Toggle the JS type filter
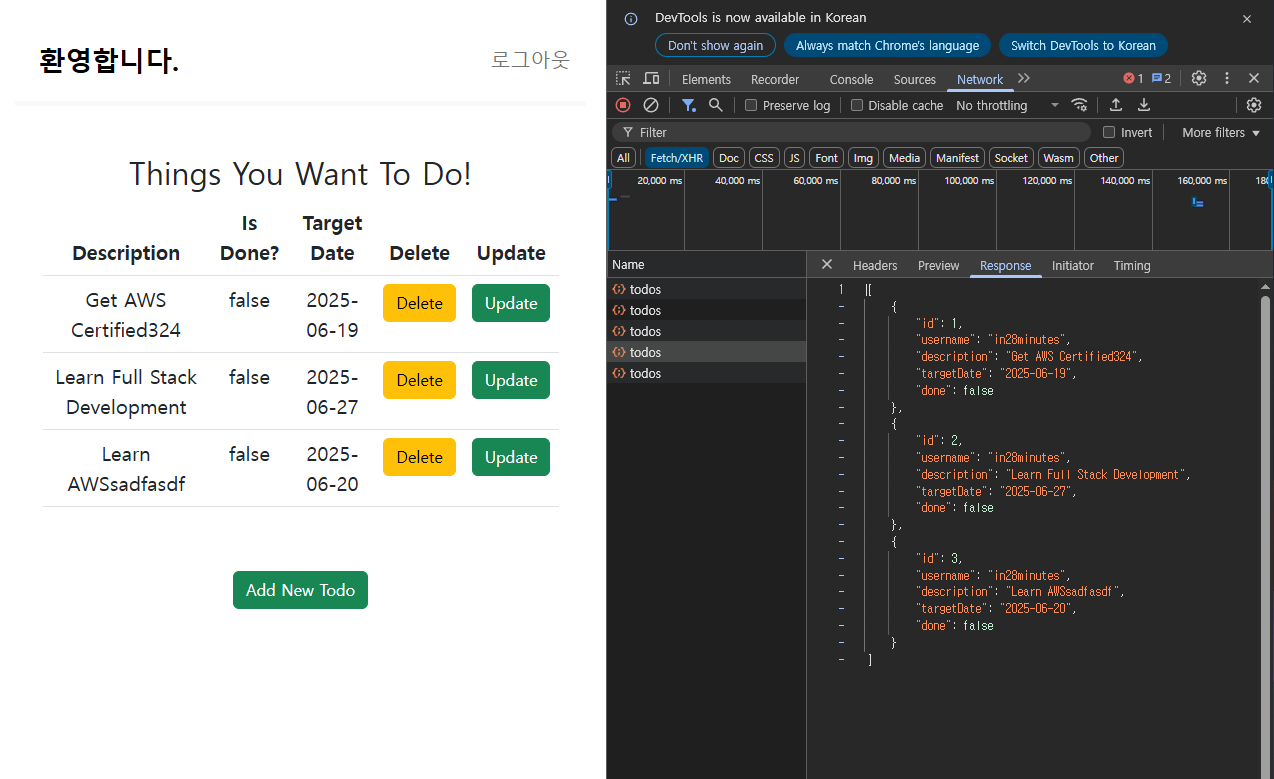1274x779 pixels. click(x=794, y=158)
